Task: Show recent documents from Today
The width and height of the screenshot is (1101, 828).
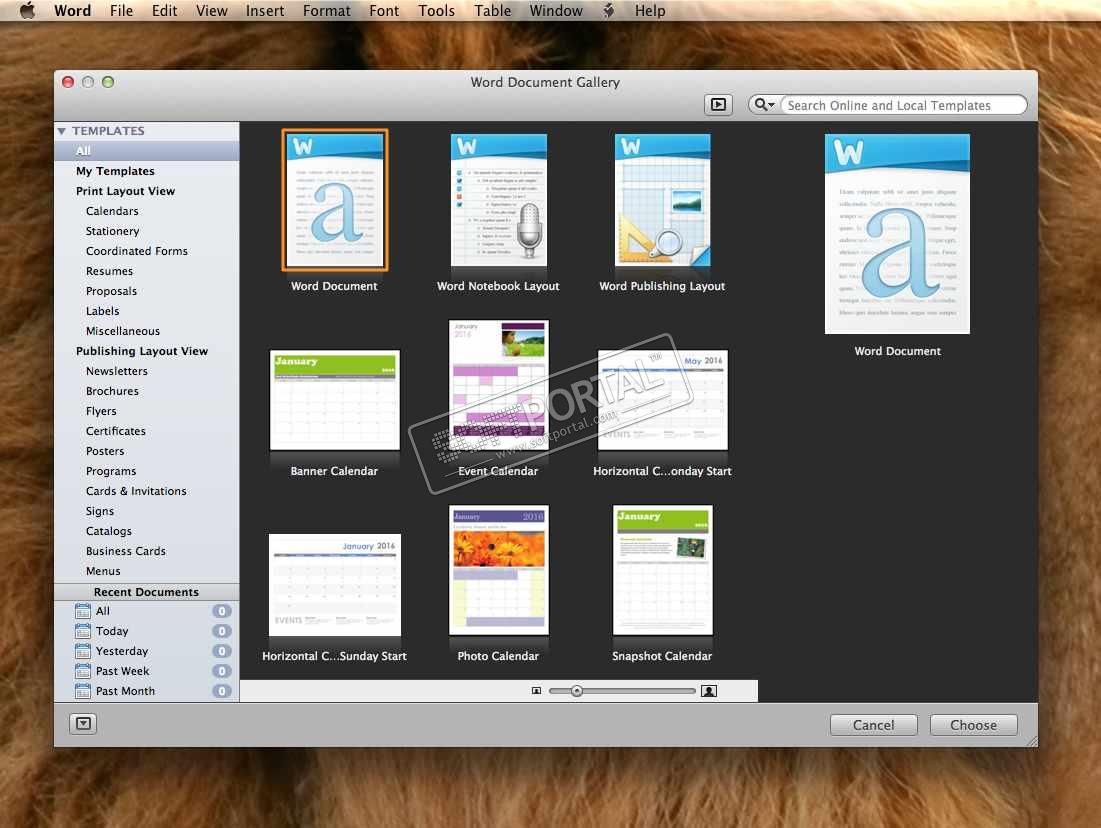Action: [147, 631]
